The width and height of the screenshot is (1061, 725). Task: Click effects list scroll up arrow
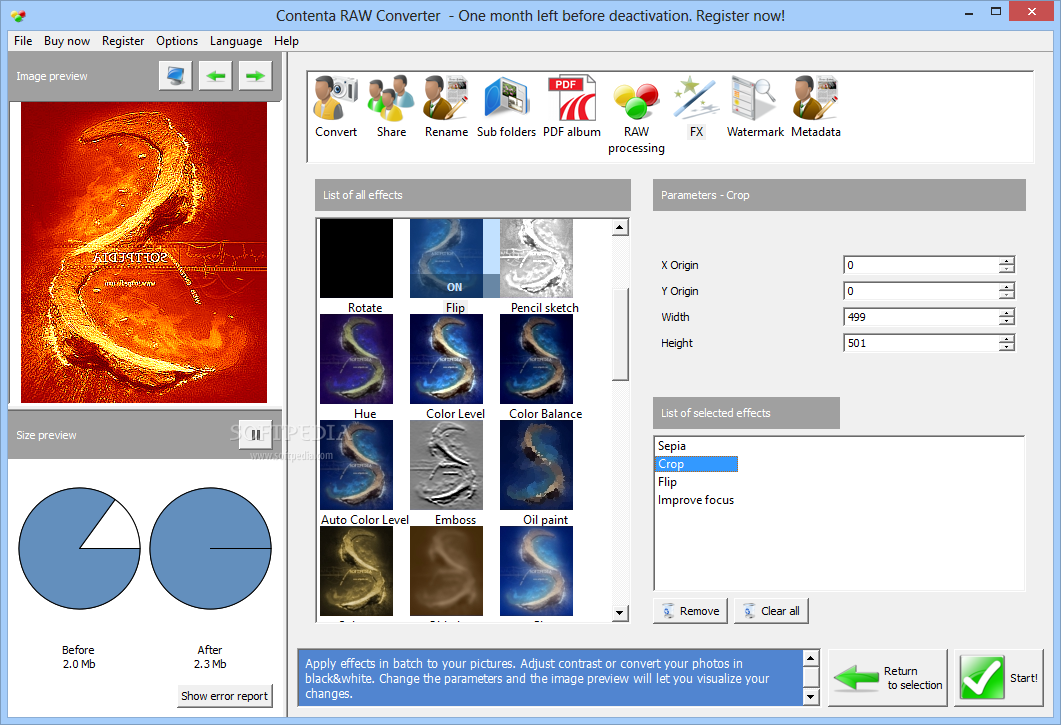[620, 227]
